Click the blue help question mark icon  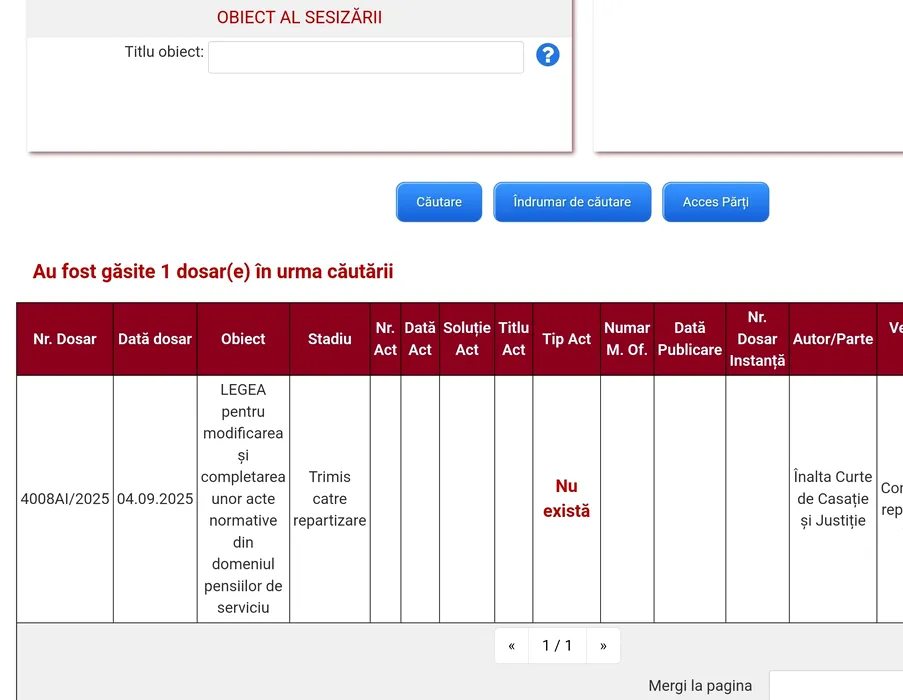click(x=547, y=55)
